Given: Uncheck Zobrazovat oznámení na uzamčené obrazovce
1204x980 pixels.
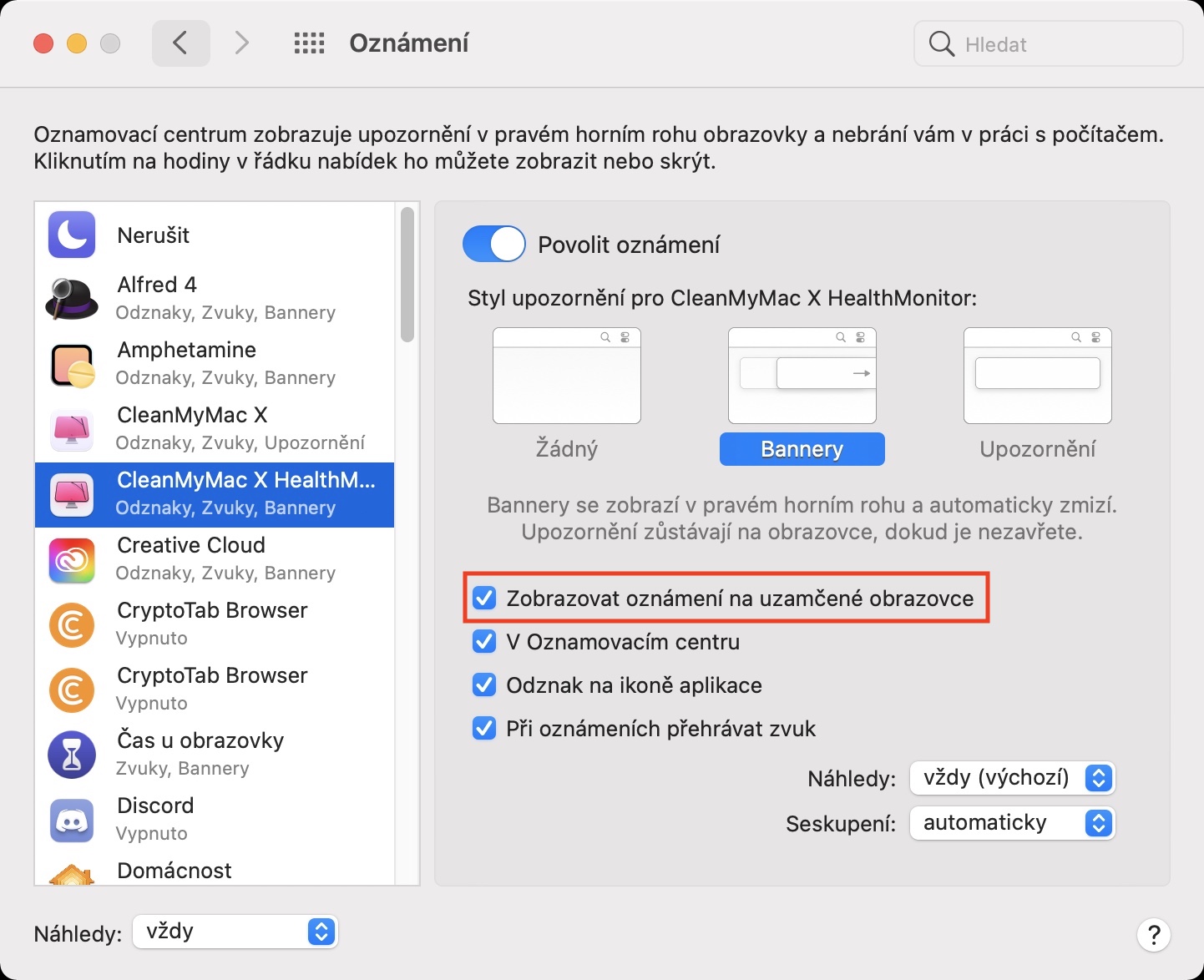Looking at the screenshot, I should [x=484, y=598].
